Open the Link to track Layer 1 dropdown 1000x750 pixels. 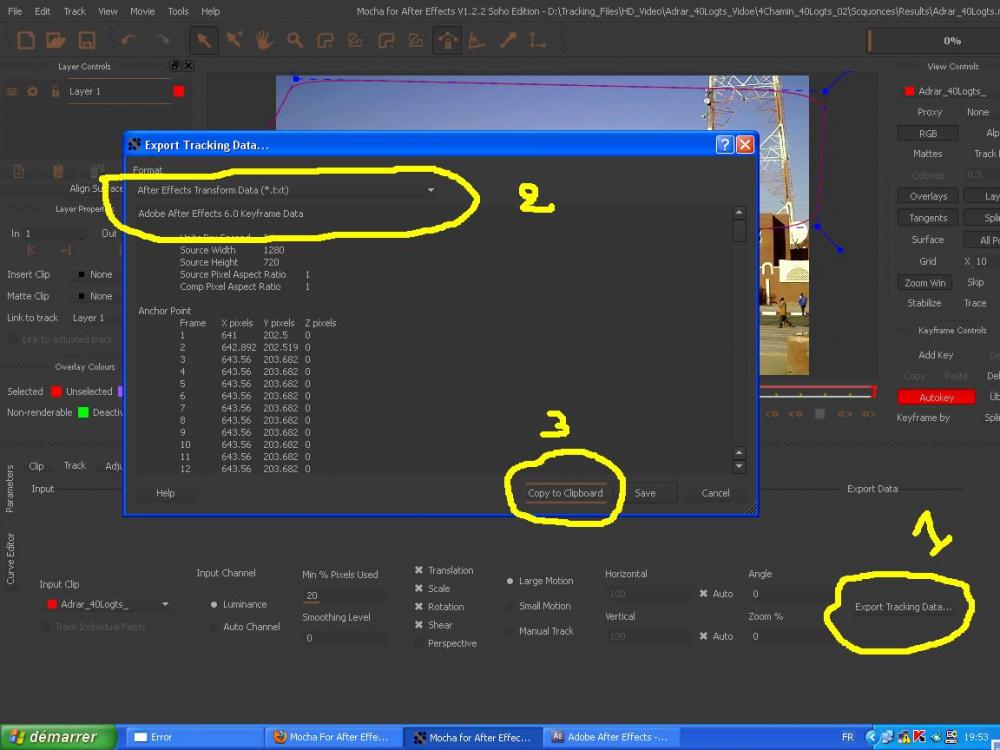click(96, 318)
